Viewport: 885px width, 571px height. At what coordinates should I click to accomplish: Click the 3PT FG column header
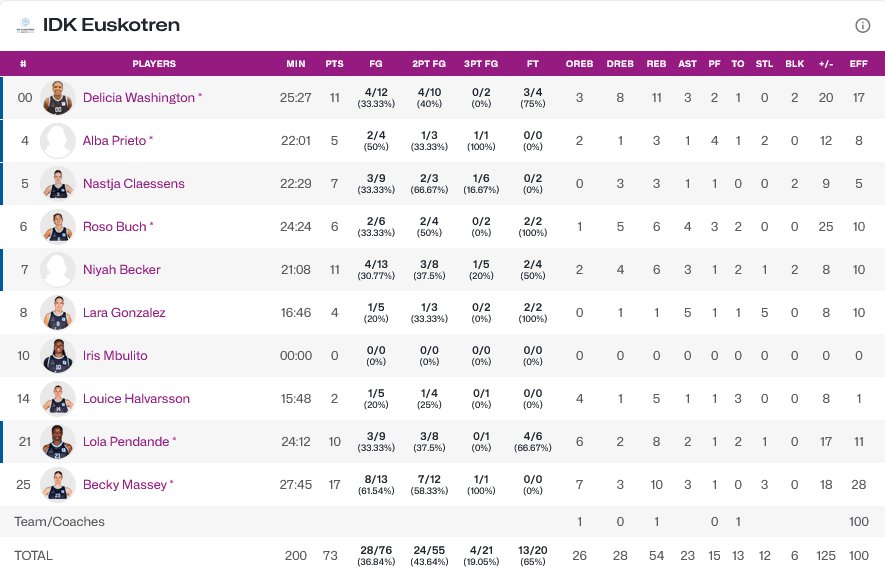(x=481, y=64)
